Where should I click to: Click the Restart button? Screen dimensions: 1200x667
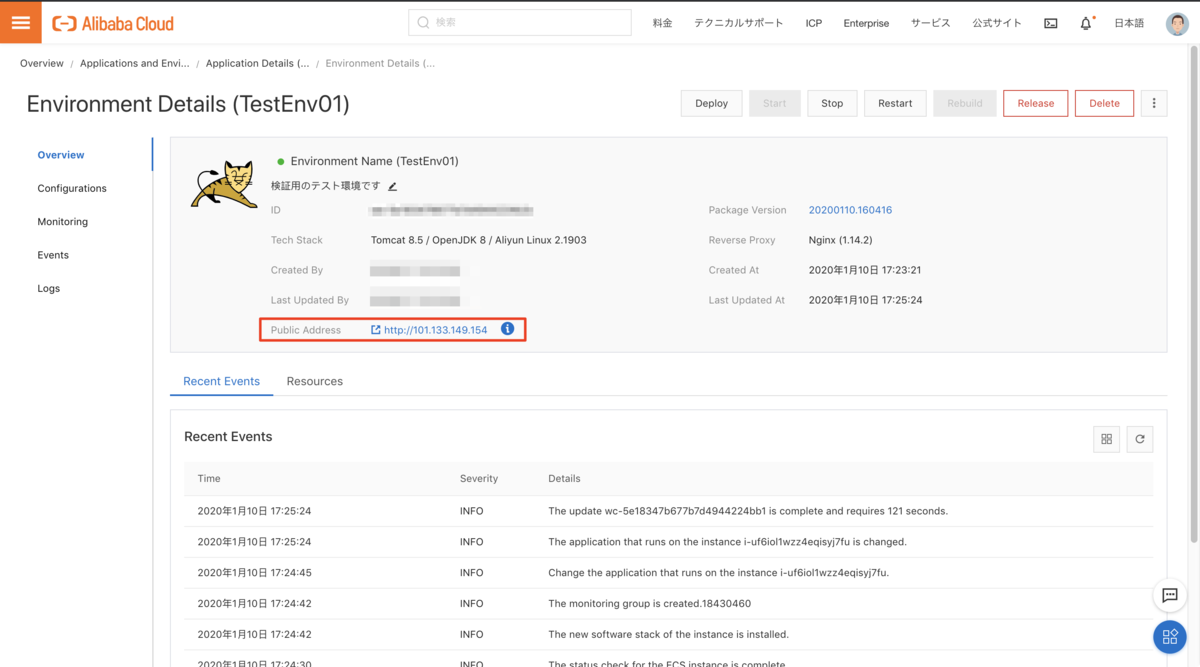[895, 103]
